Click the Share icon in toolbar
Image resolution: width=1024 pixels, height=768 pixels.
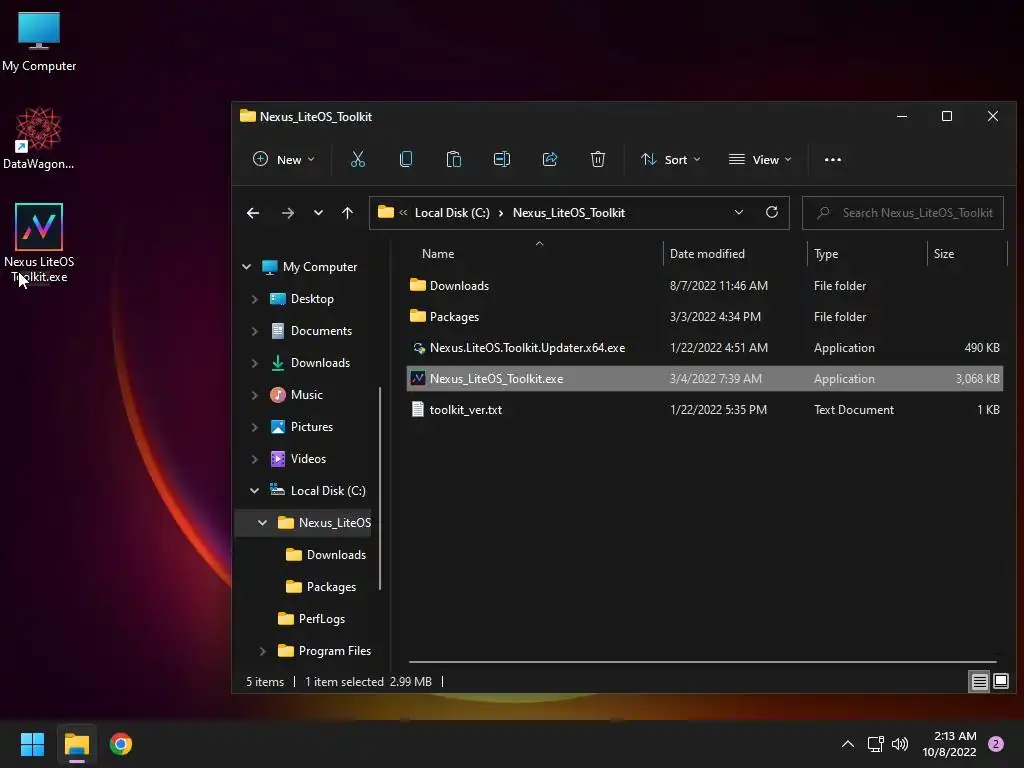pyautogui.click(x=550, y=159)
